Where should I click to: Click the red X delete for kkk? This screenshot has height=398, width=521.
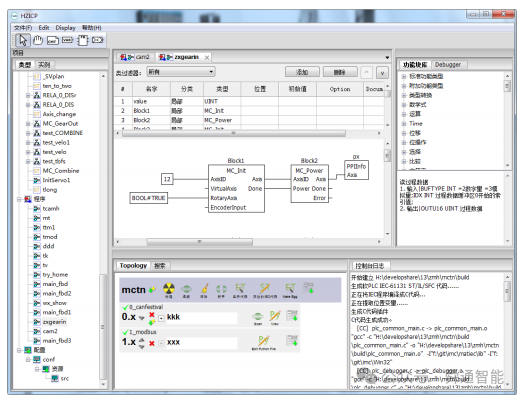(152, 315)
